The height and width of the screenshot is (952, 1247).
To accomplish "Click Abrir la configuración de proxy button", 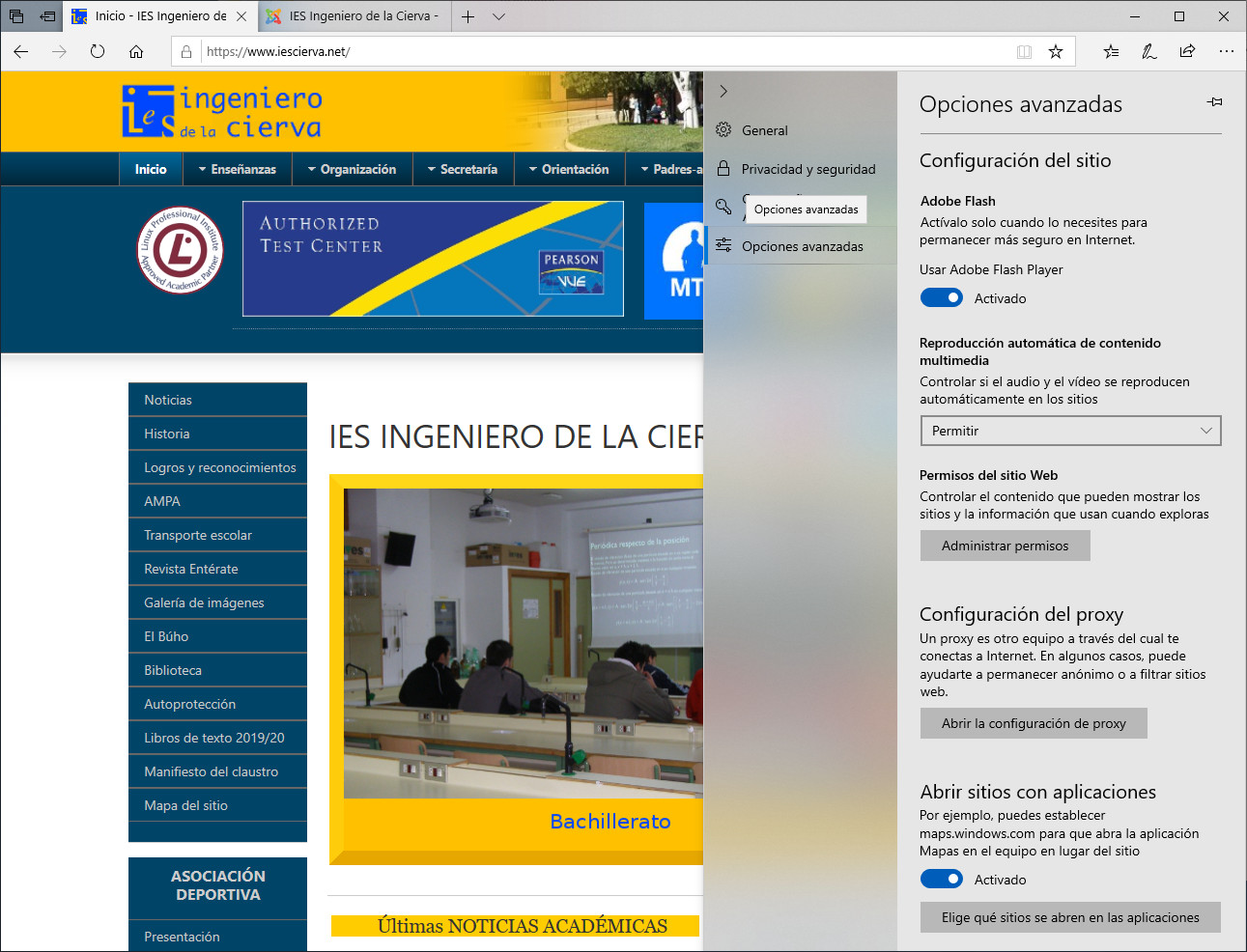I will click(x=1033, y=723).
